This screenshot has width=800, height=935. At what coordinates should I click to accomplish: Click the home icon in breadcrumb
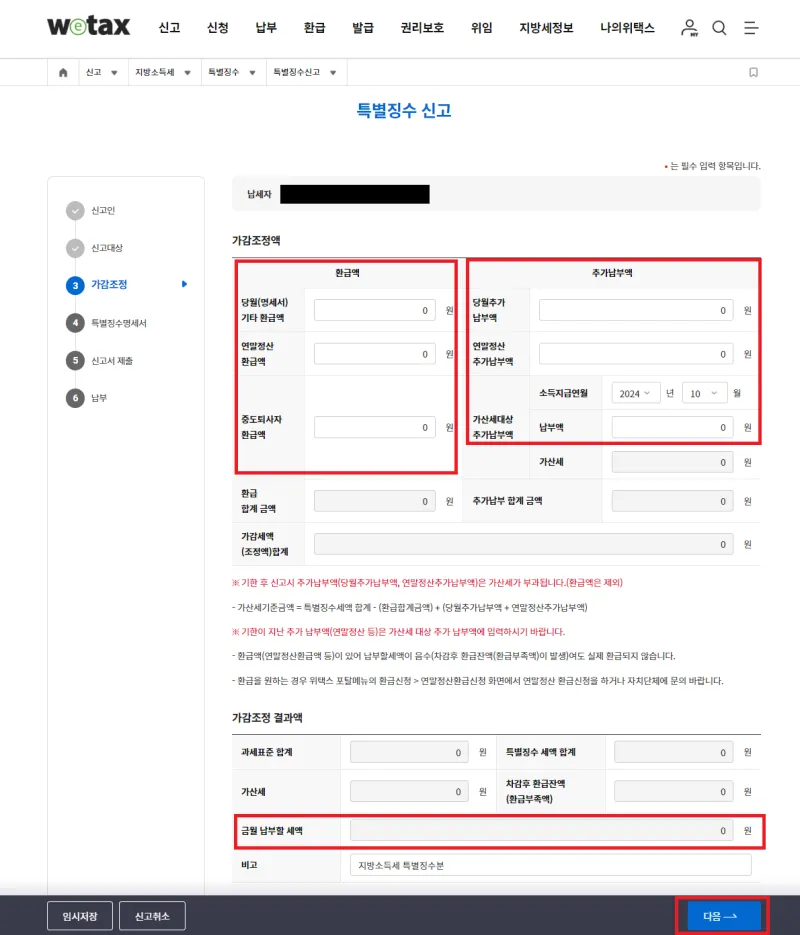(63, 72)
